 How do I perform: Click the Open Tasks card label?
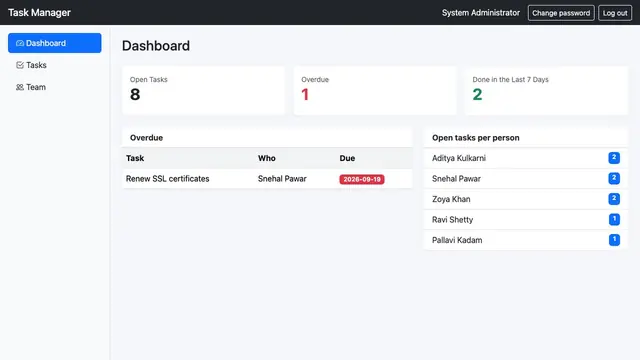[149, 80]
